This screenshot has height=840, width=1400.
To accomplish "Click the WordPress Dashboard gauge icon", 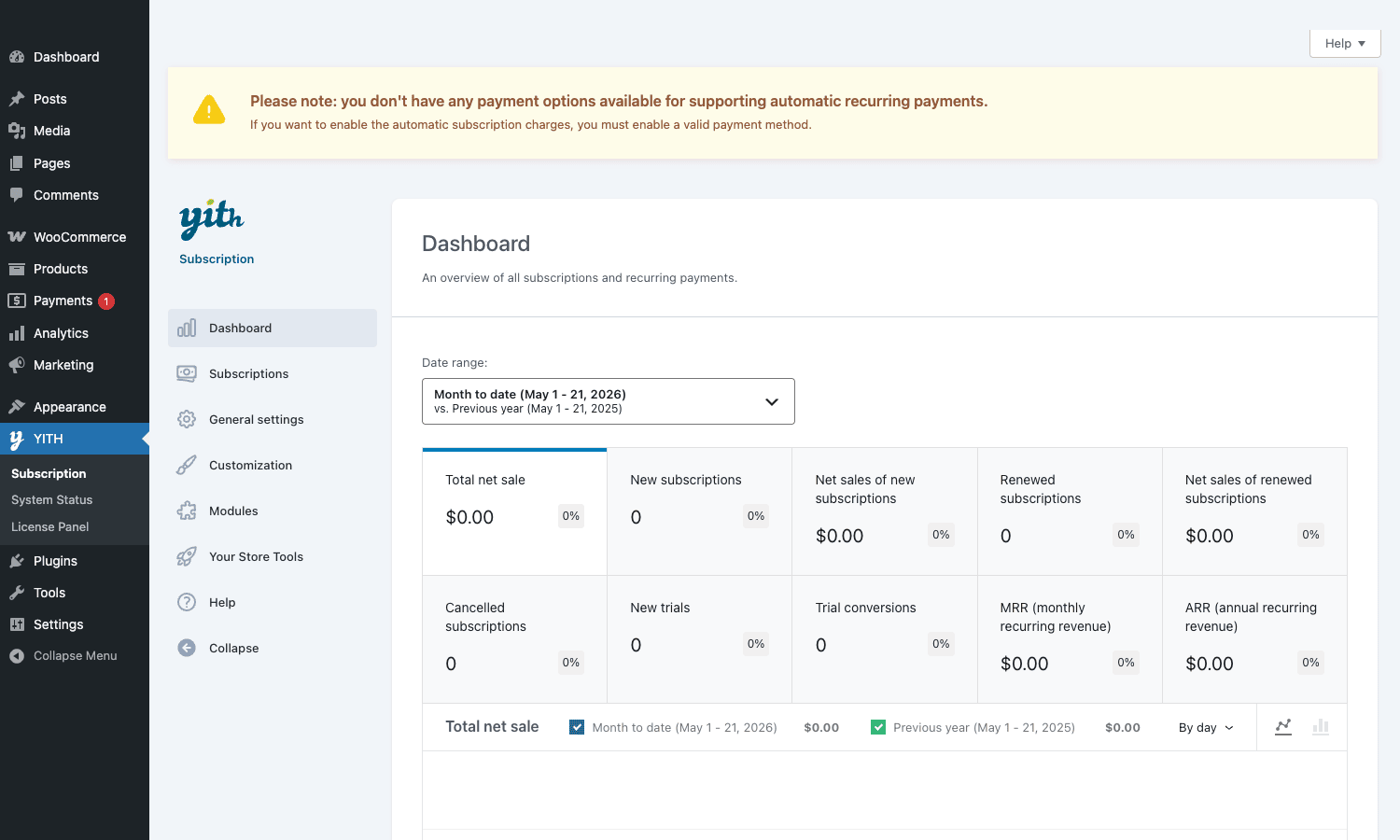I will point(17,57).
